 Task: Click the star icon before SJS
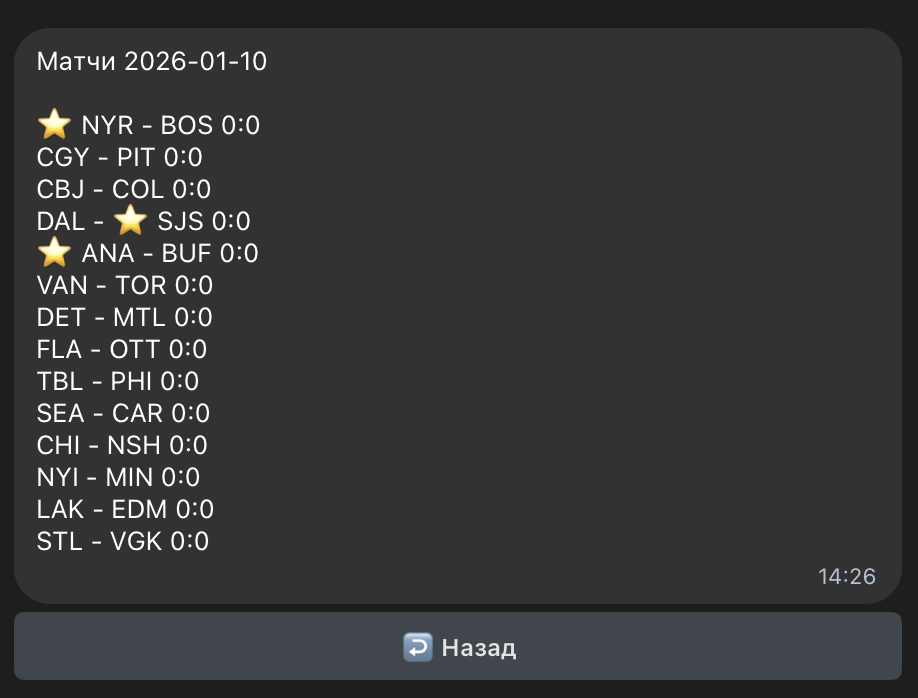[130, 221]
